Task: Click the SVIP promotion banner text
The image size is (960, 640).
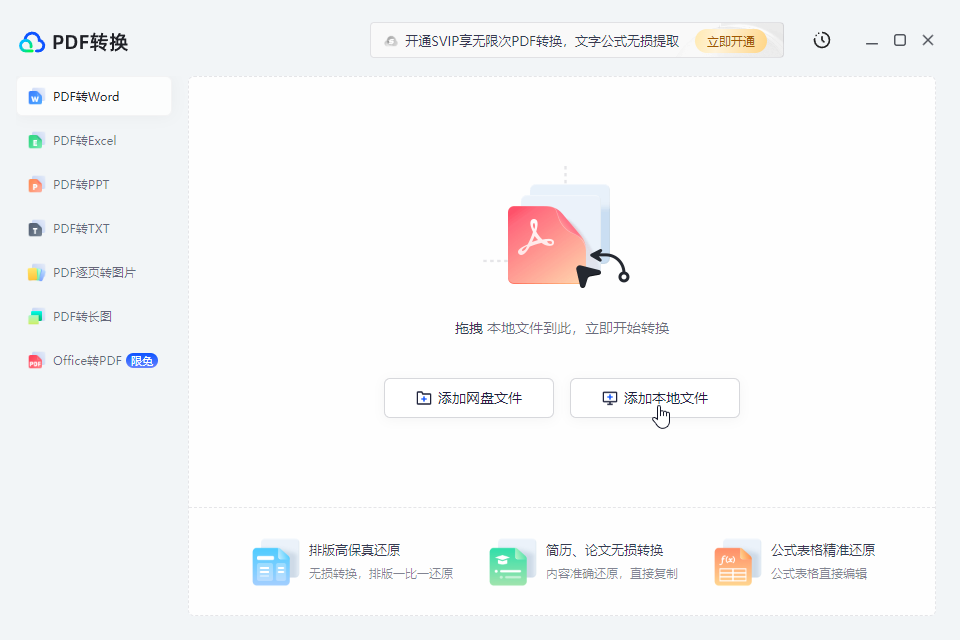Action: pos(542,41)
